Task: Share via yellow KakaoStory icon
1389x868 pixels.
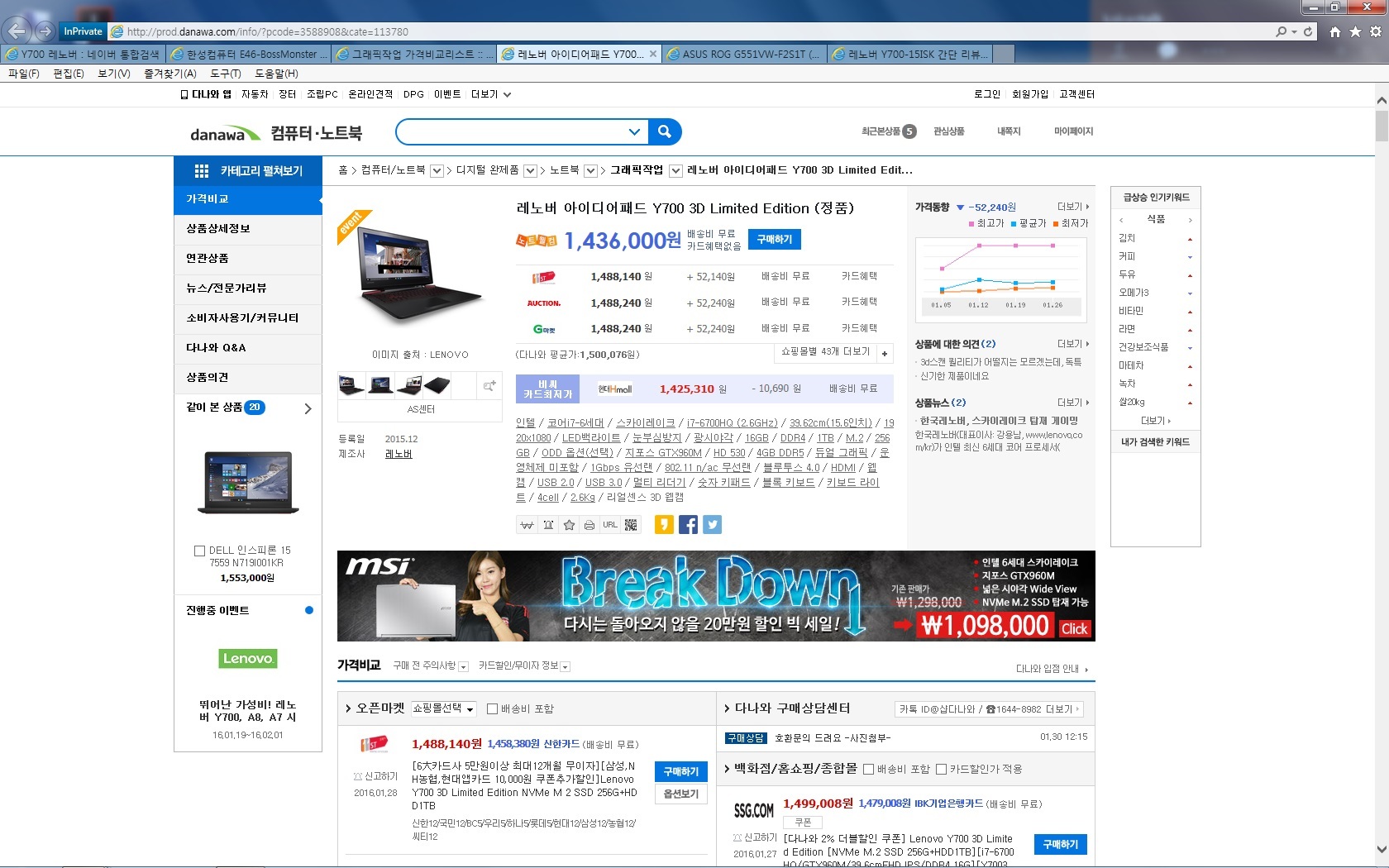Action: tap(663, 525)
